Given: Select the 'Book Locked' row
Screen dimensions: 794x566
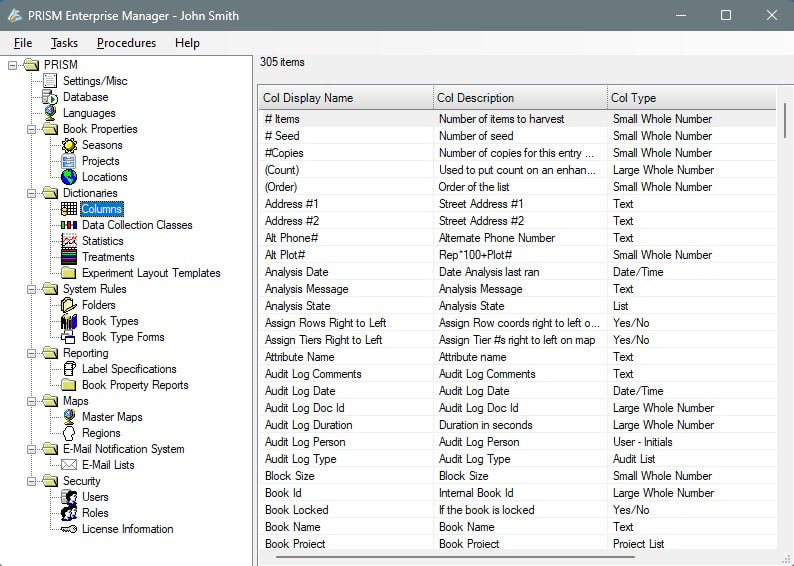Looking at the screenshot, I should (x=517, y=510).
